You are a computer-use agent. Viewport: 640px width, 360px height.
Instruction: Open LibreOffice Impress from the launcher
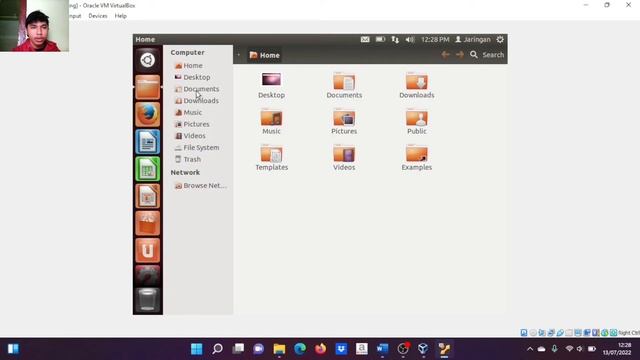[x=147, y=196]
